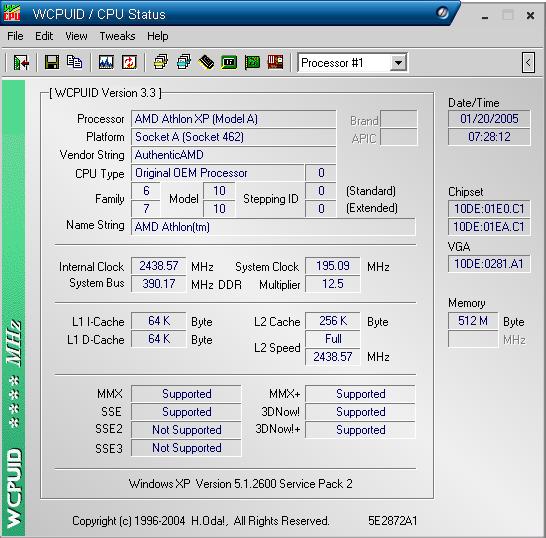Click the L1 D-Cache 64 K value
The image size is (546, 538).
pos(158,339)
